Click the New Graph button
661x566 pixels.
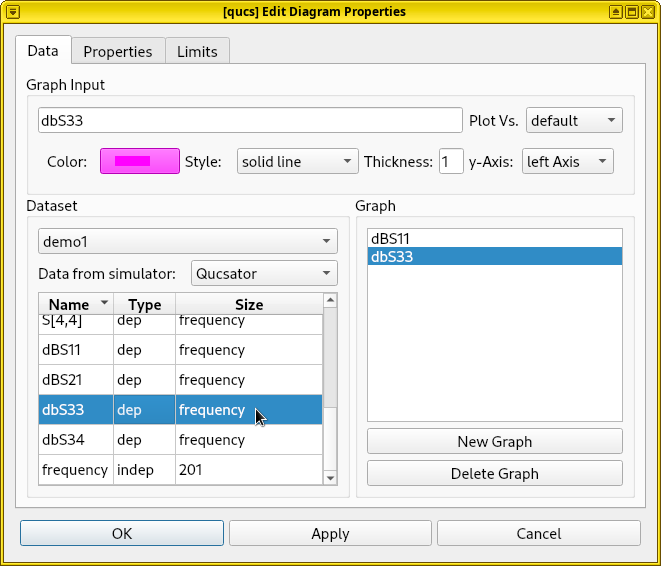494,441
